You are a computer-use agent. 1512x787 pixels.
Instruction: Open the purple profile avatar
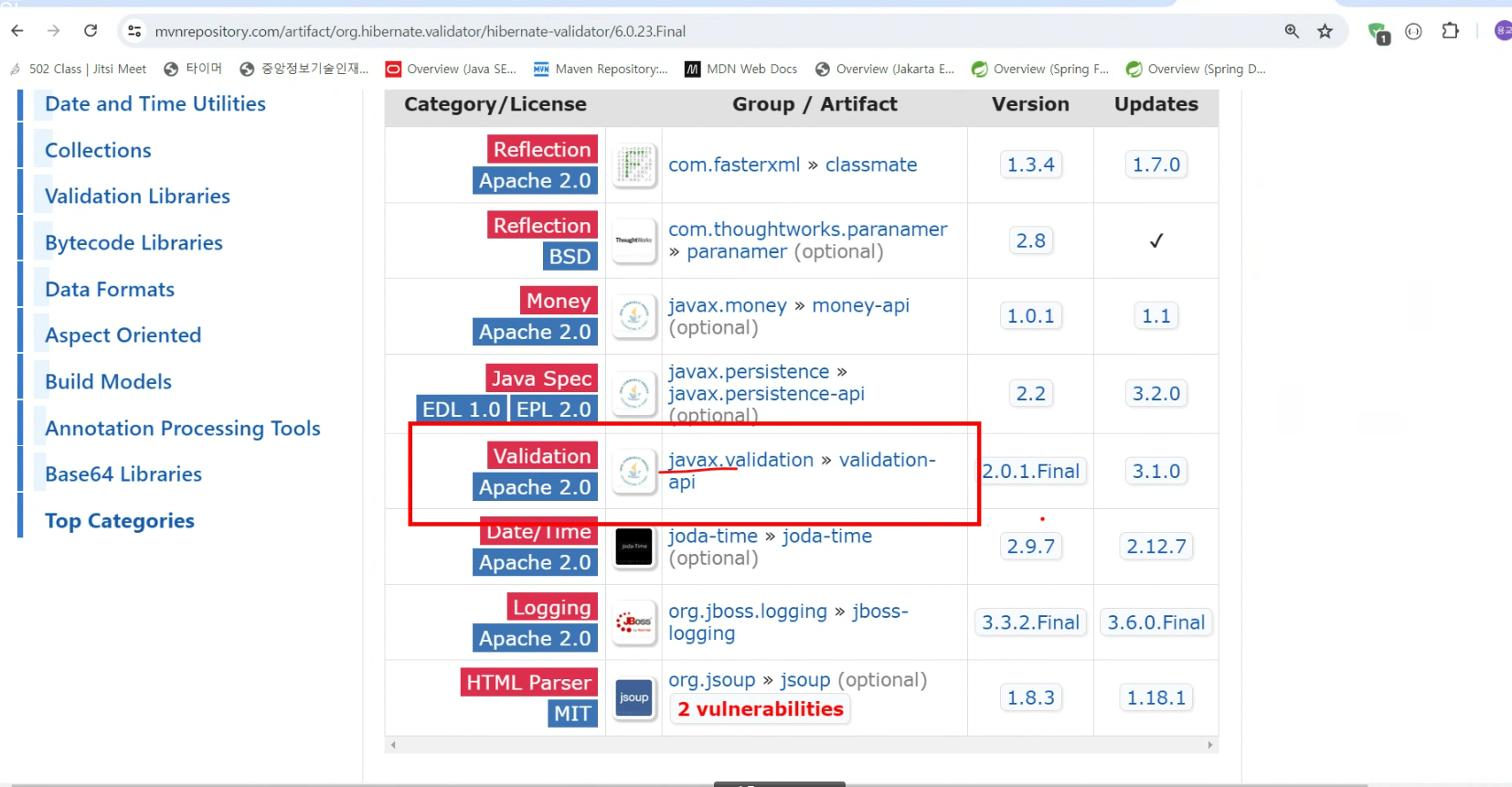coord(1503,31)
